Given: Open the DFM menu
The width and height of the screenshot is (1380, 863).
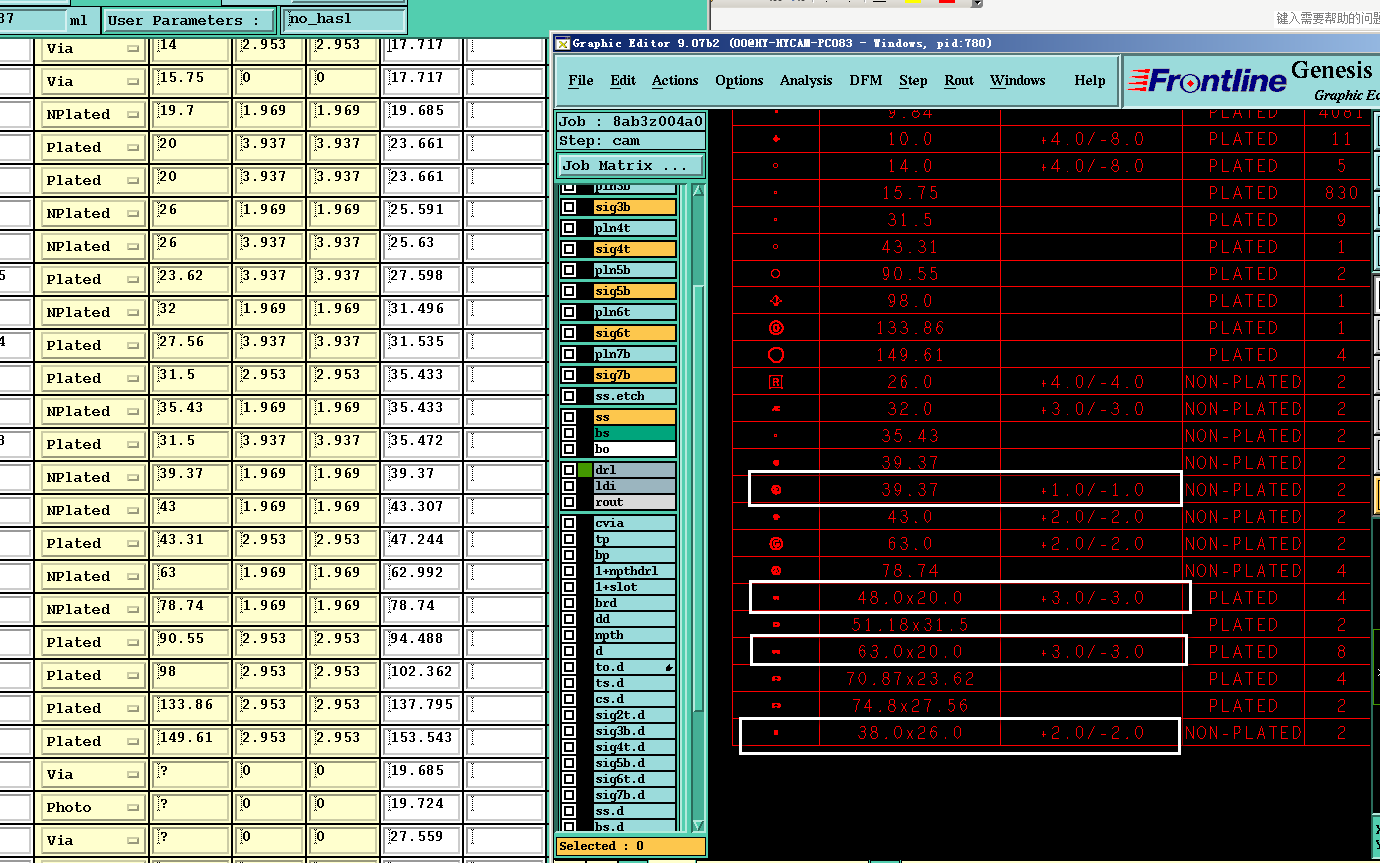Looking at the screenshot, I should click(866, 81).
